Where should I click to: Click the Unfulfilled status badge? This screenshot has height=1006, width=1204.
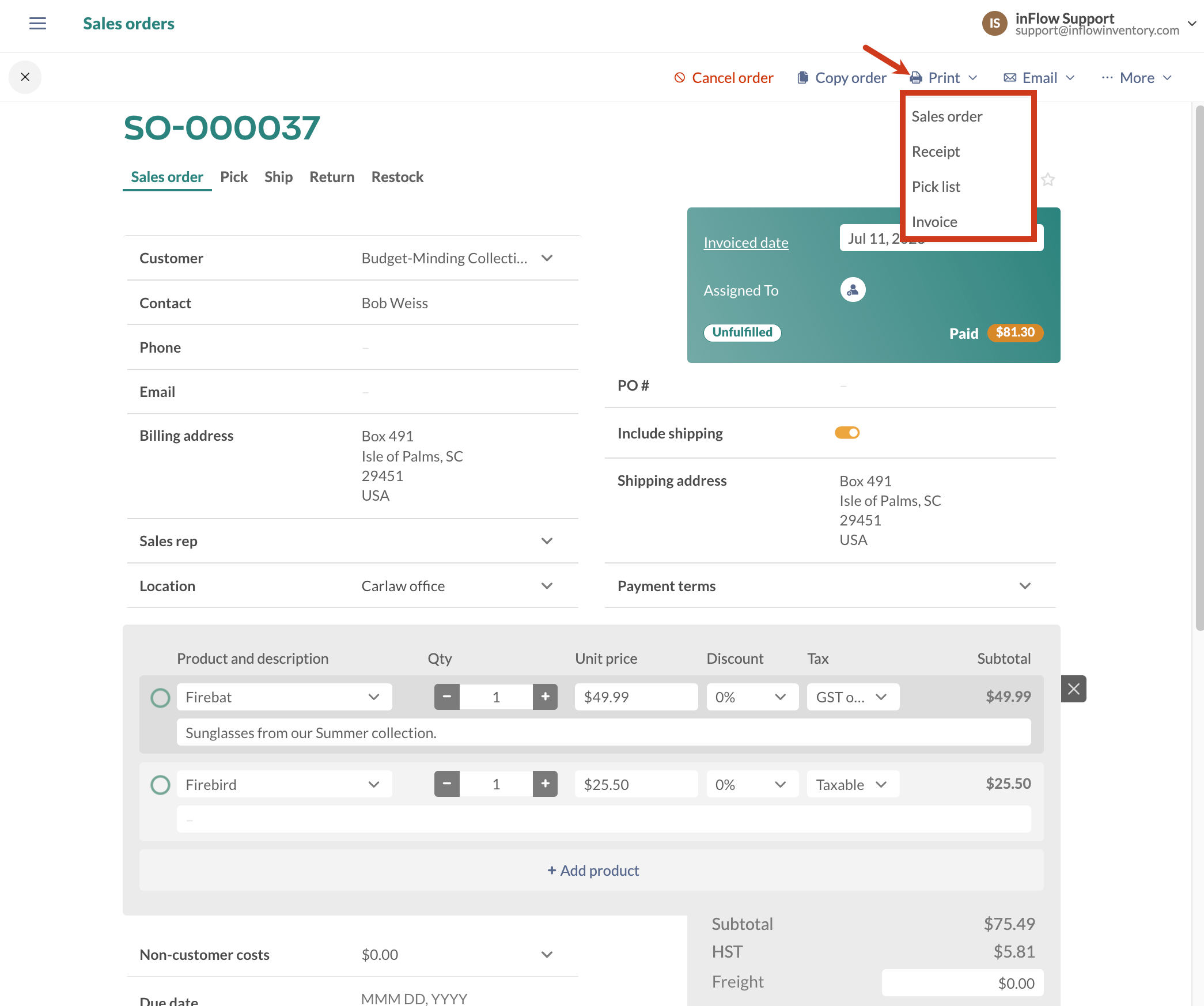(x=742, y=332)
